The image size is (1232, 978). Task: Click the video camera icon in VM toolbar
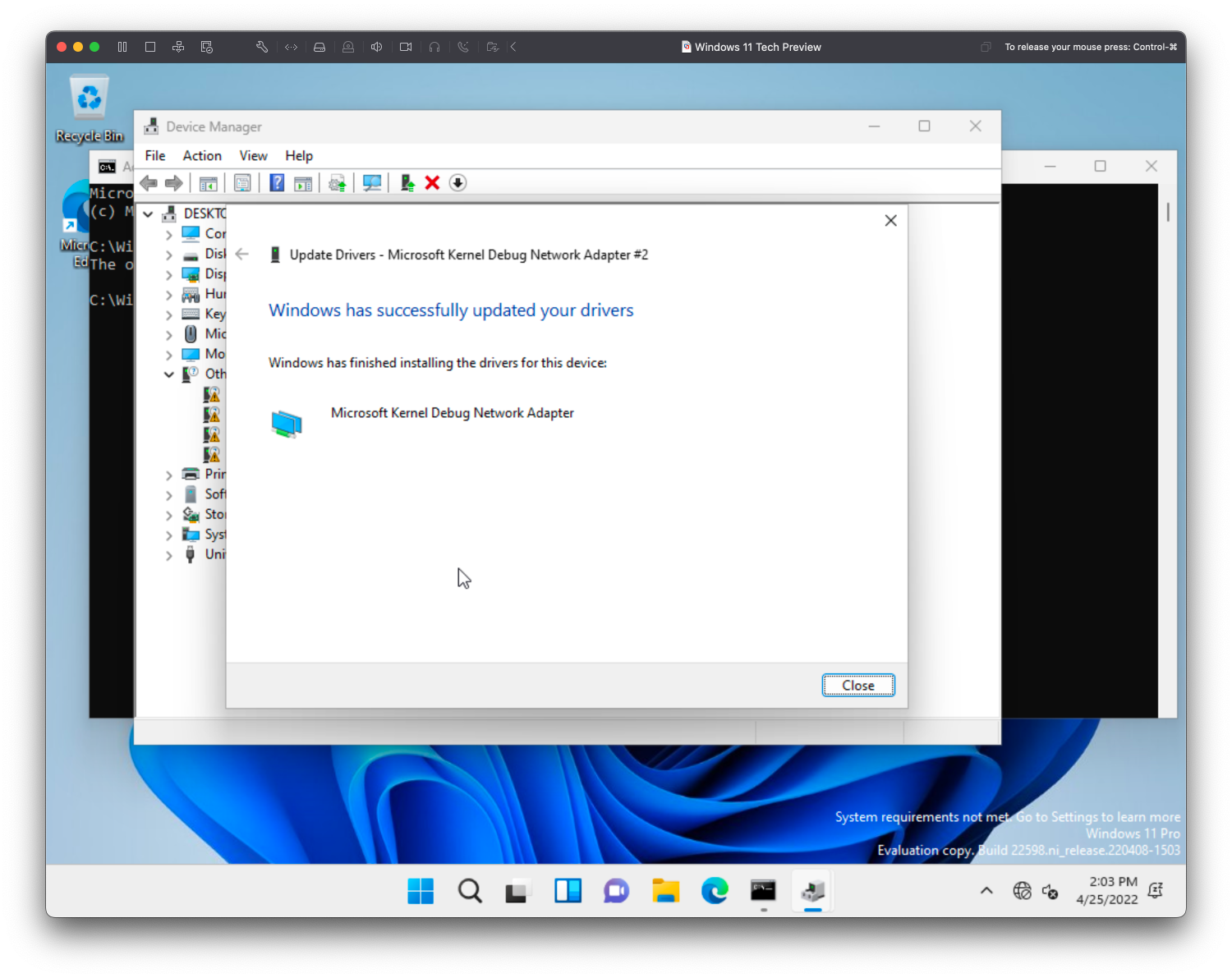pos(406,47)
